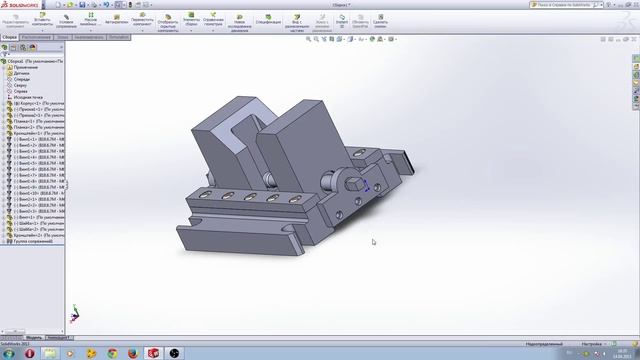Select the Справа plane in the tree

pos(20,91)
